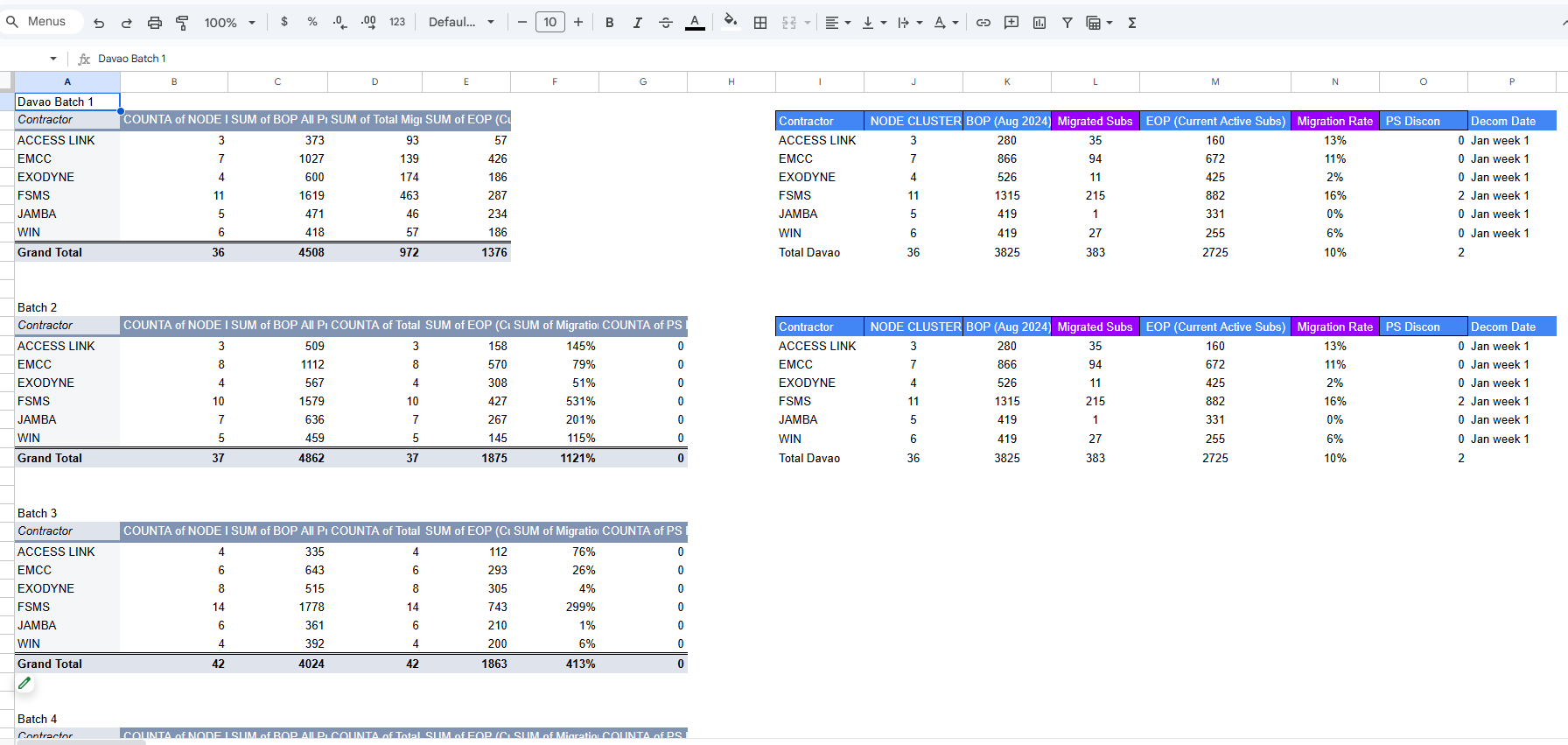Open the 100% zoom dropdown
Image resolution: width=1568 pixels, height=745 pixels.
pyautogui.click(x=229, y=23)
